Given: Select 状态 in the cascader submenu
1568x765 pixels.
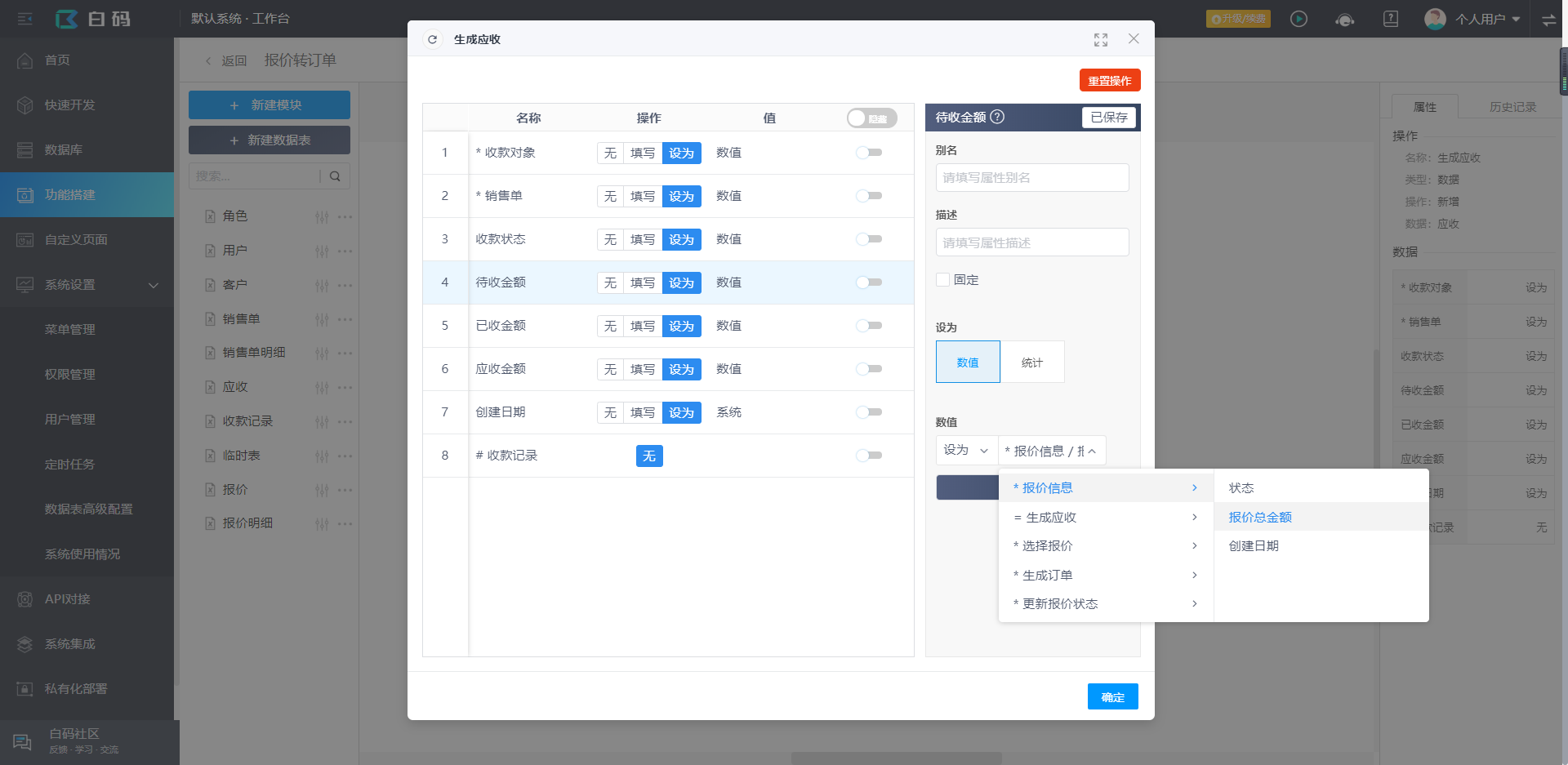Looking at the screenshot, I should [x=1321, y=488].
